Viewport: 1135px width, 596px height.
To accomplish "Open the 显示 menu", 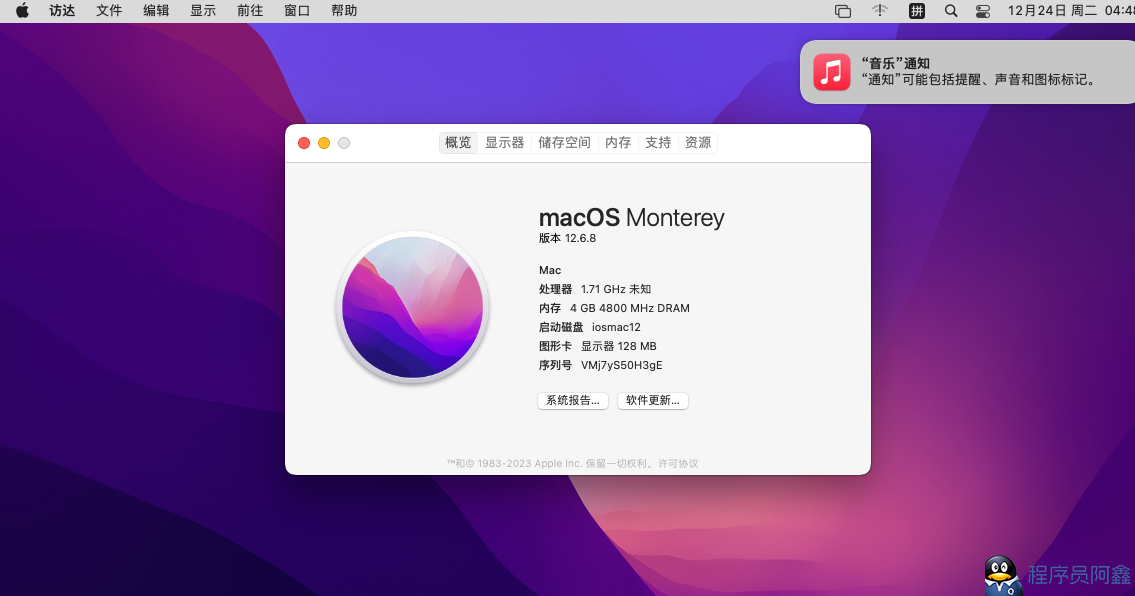I will coord(203,11).
